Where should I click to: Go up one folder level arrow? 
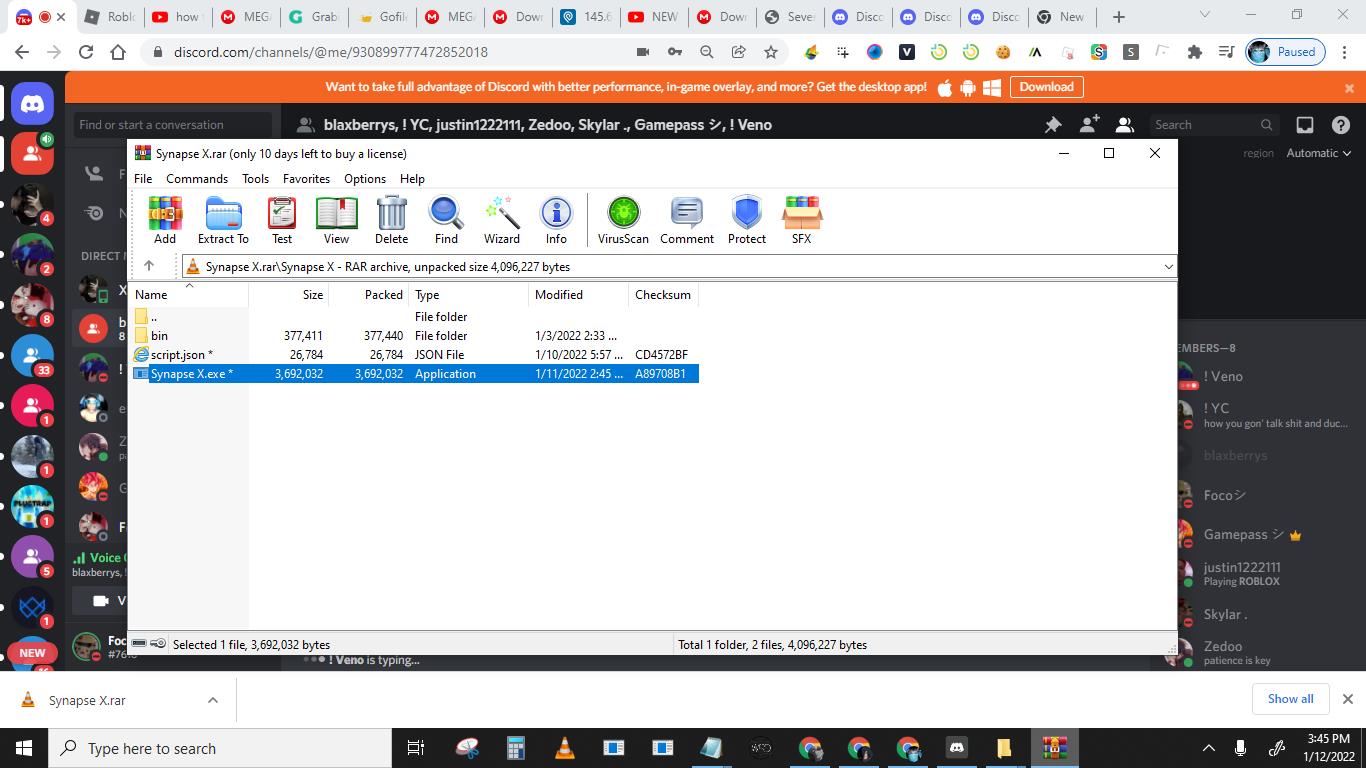click(x=149, y=266)
